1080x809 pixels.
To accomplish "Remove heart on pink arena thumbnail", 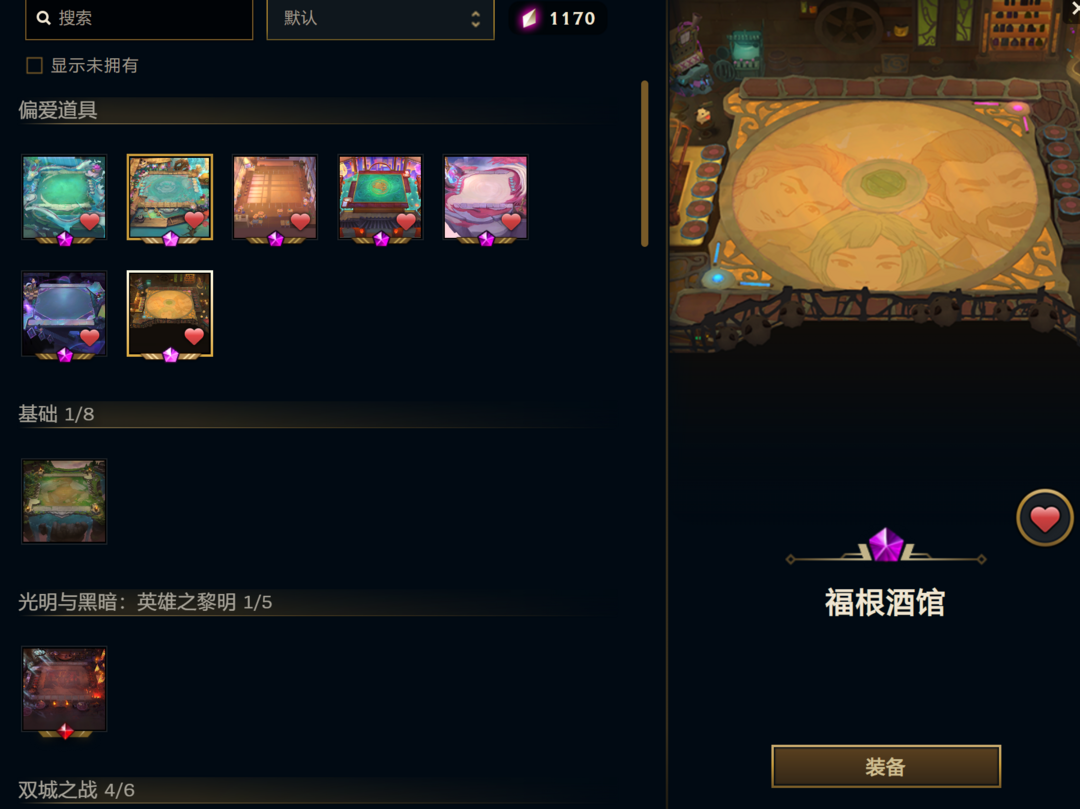I will [x=511, y=221].
